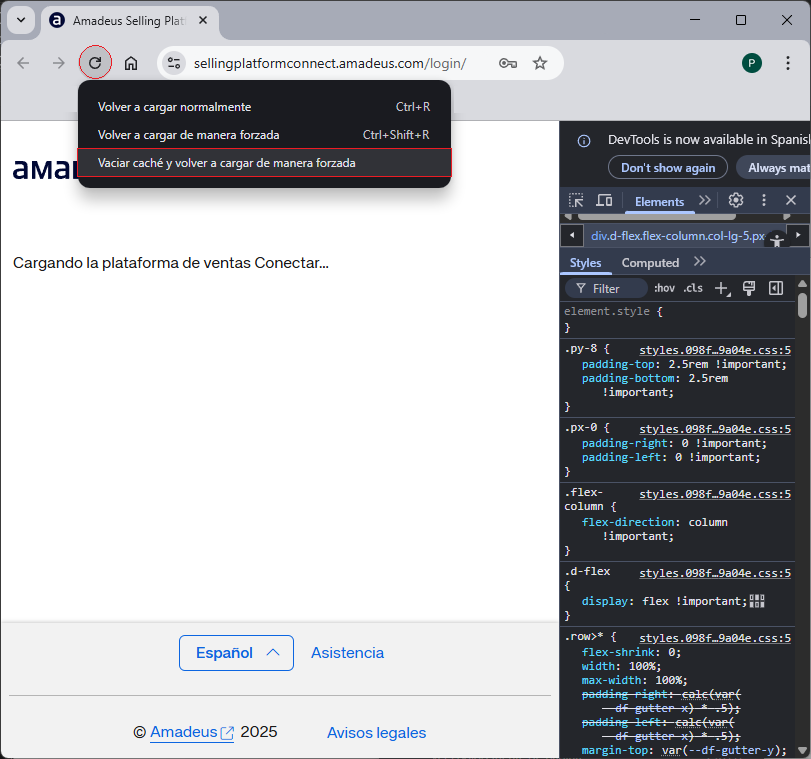The height and width of the screenshot is (759, 811).
Task: Click the DevTools info icon
Action: pyautogui.click(x=584, y=141)
